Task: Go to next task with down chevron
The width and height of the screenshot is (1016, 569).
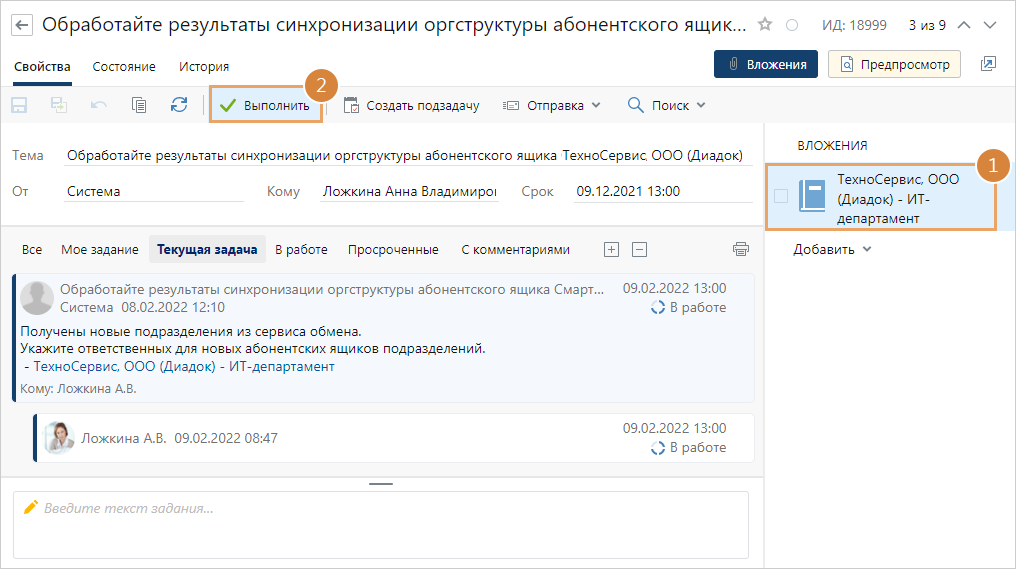Action: click(x=990, y=24)
